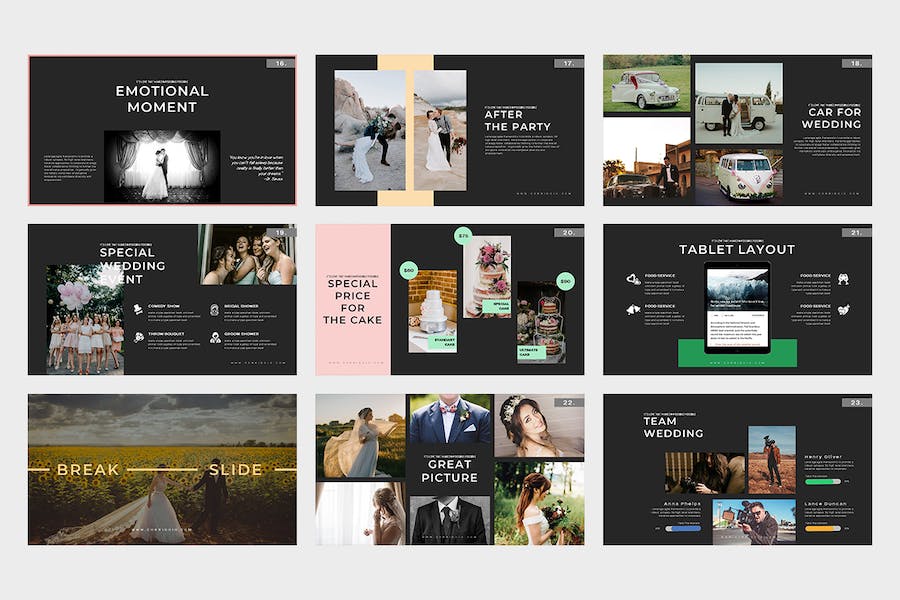Select the photographer standing in desert photo
This screenshot has width=900, height=600.
point(772,460)
